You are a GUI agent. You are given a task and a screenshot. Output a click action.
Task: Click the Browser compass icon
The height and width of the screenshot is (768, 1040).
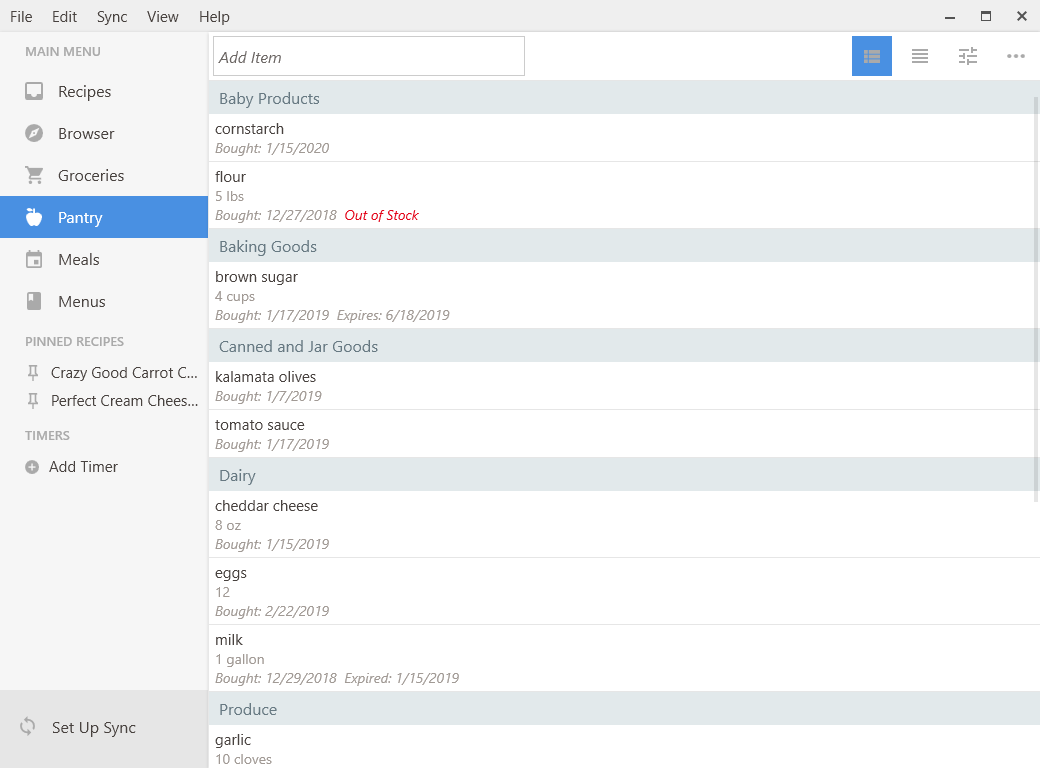34,133
